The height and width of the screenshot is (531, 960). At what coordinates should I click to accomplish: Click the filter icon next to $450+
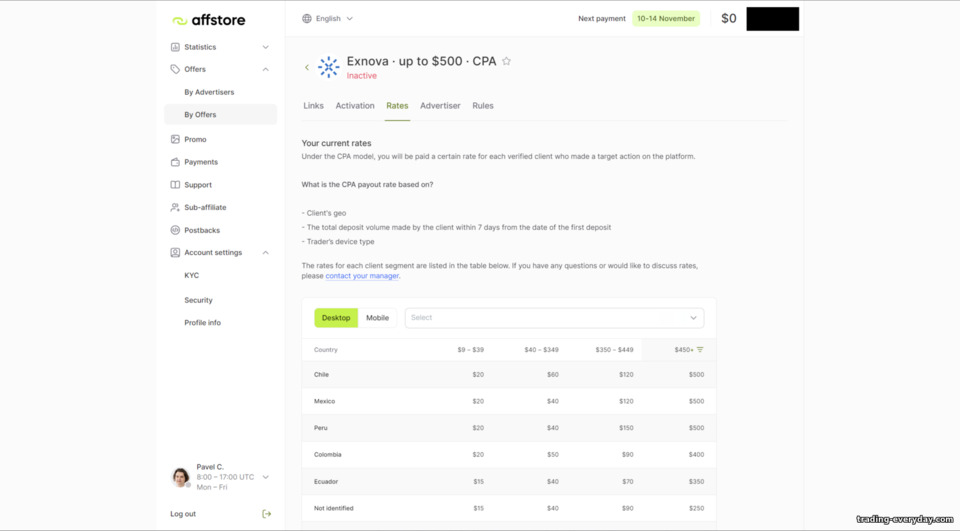700,350
